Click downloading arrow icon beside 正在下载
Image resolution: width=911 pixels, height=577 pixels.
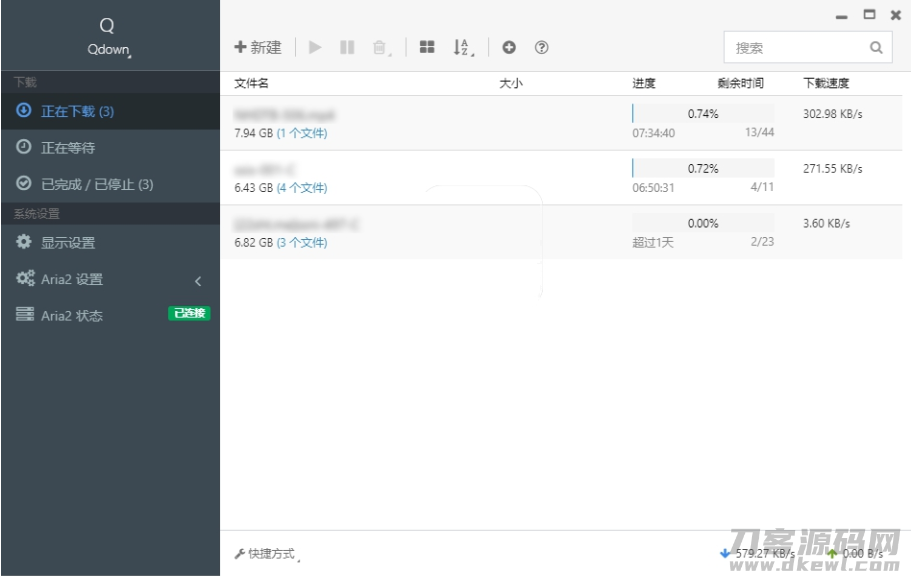pyautogui.click(x=24, y=110)
